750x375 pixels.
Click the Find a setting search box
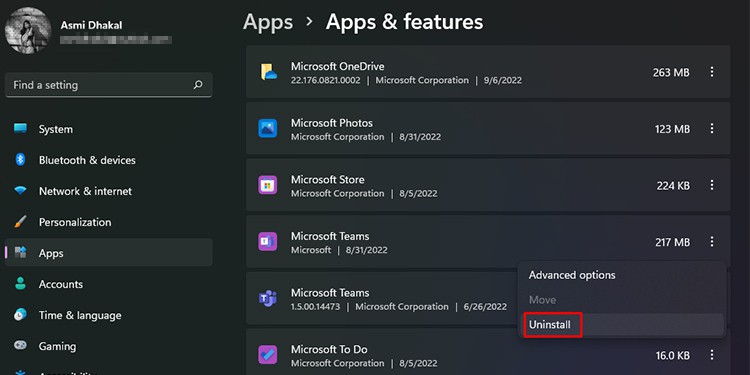[x=109, y=85]
